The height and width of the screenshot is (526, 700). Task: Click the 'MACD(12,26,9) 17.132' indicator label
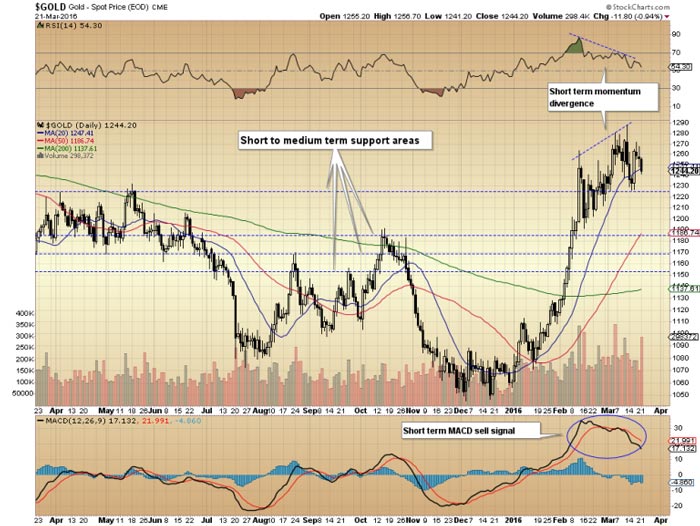pos(88,421)
